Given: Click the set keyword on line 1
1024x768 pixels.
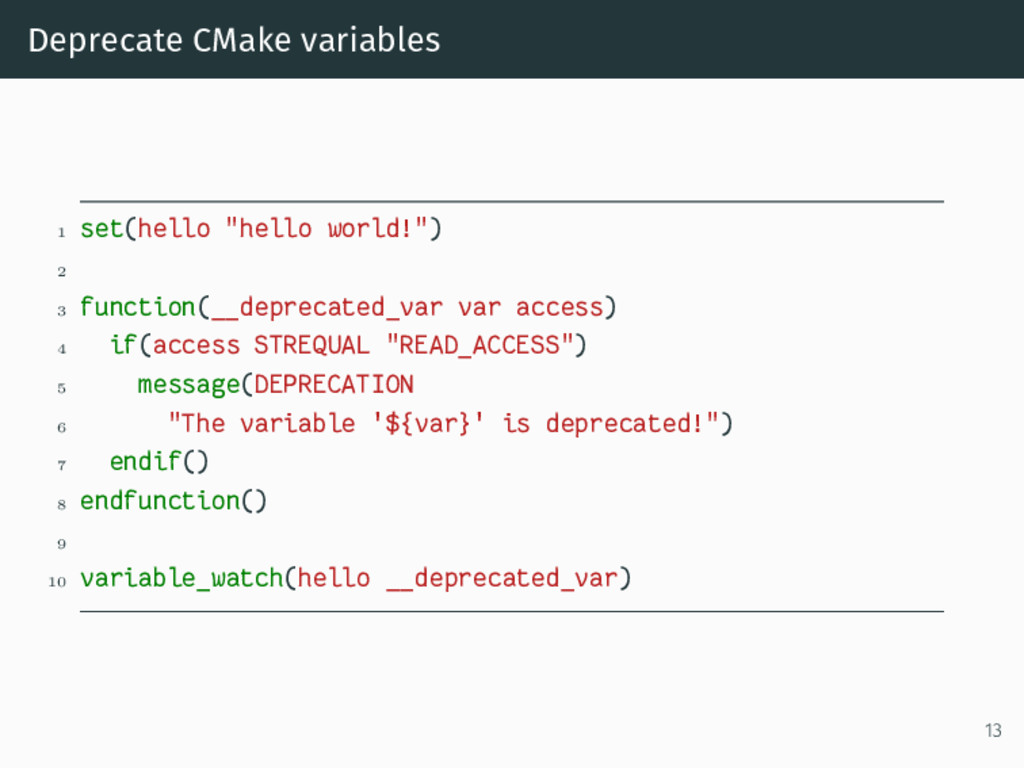Looking at the screenshot, I should 101,229.
